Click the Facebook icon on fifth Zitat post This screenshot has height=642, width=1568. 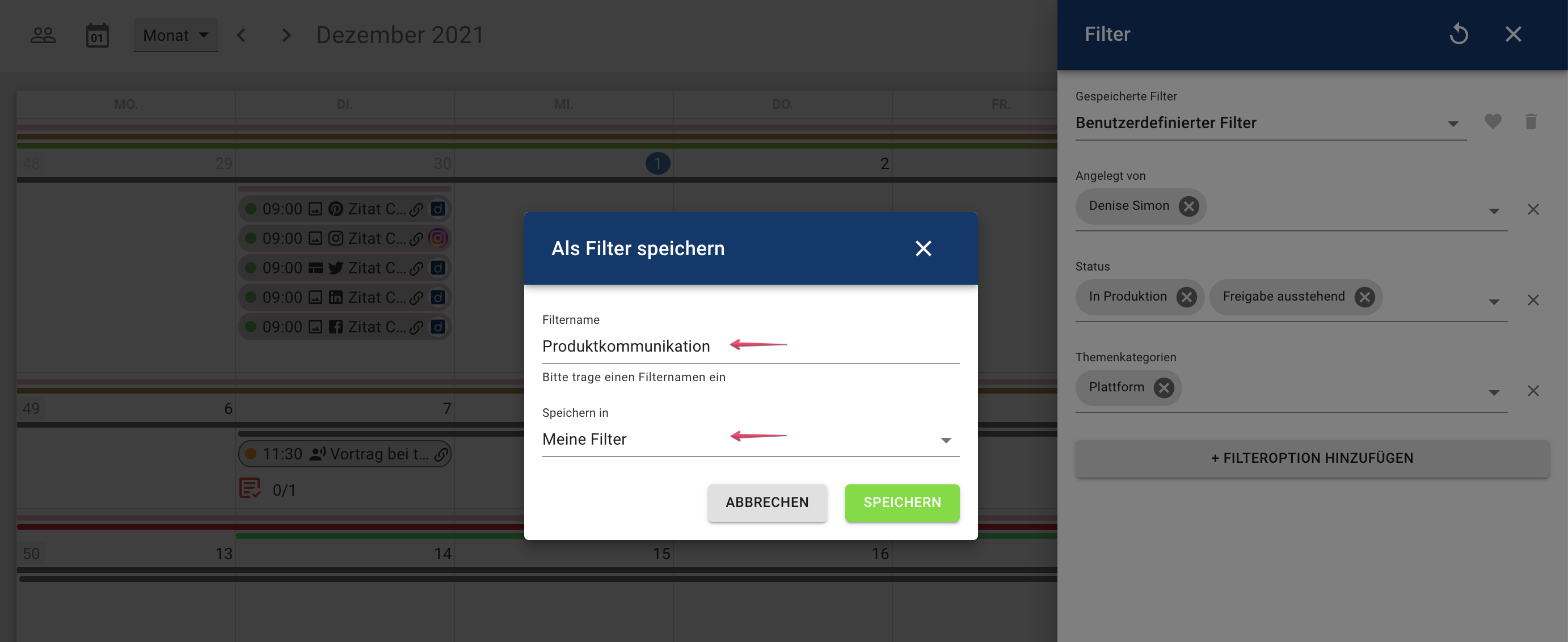pyautogui.click(x=335, y=327)
